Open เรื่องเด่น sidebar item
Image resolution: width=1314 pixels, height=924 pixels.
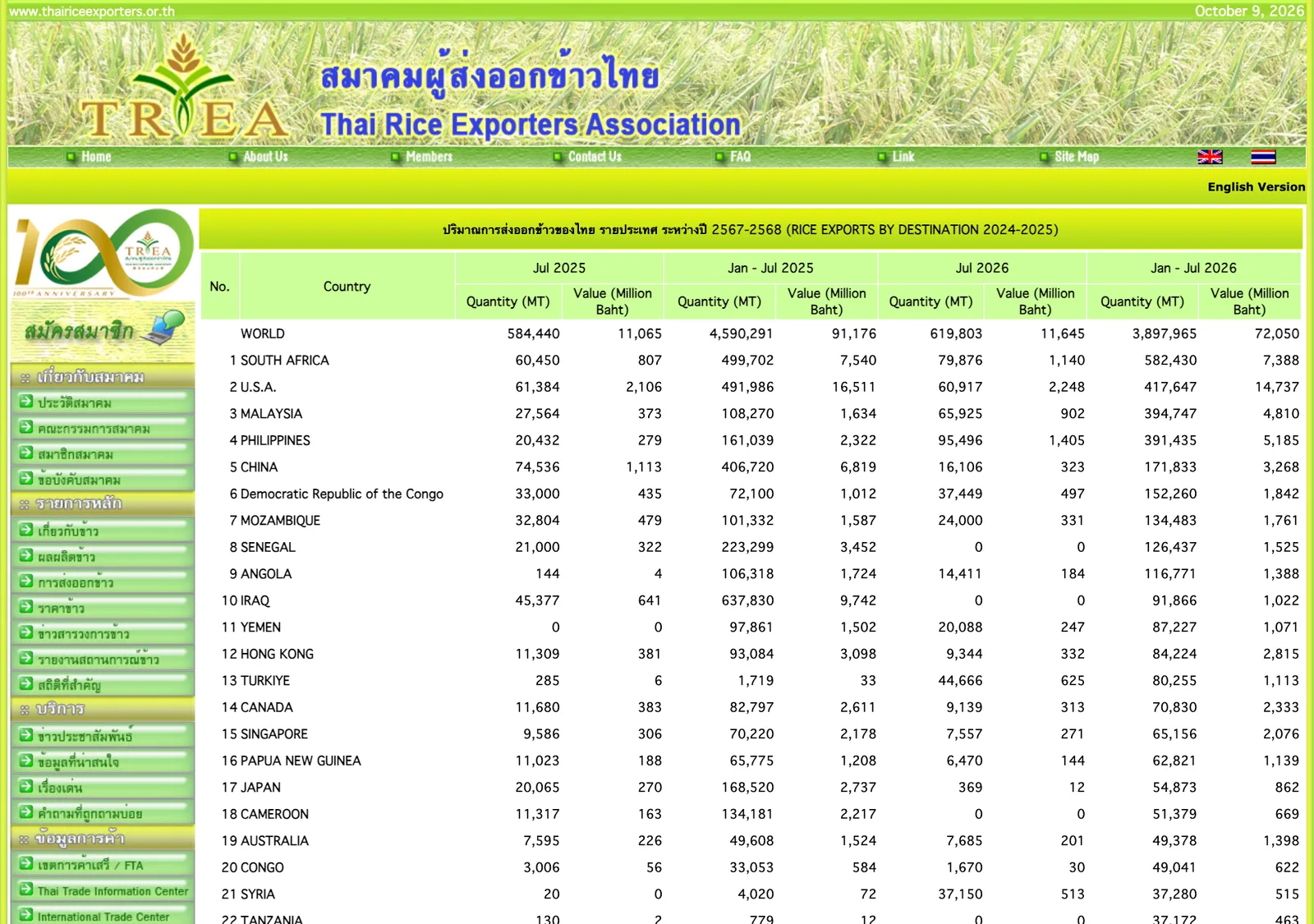coord(103,787)
